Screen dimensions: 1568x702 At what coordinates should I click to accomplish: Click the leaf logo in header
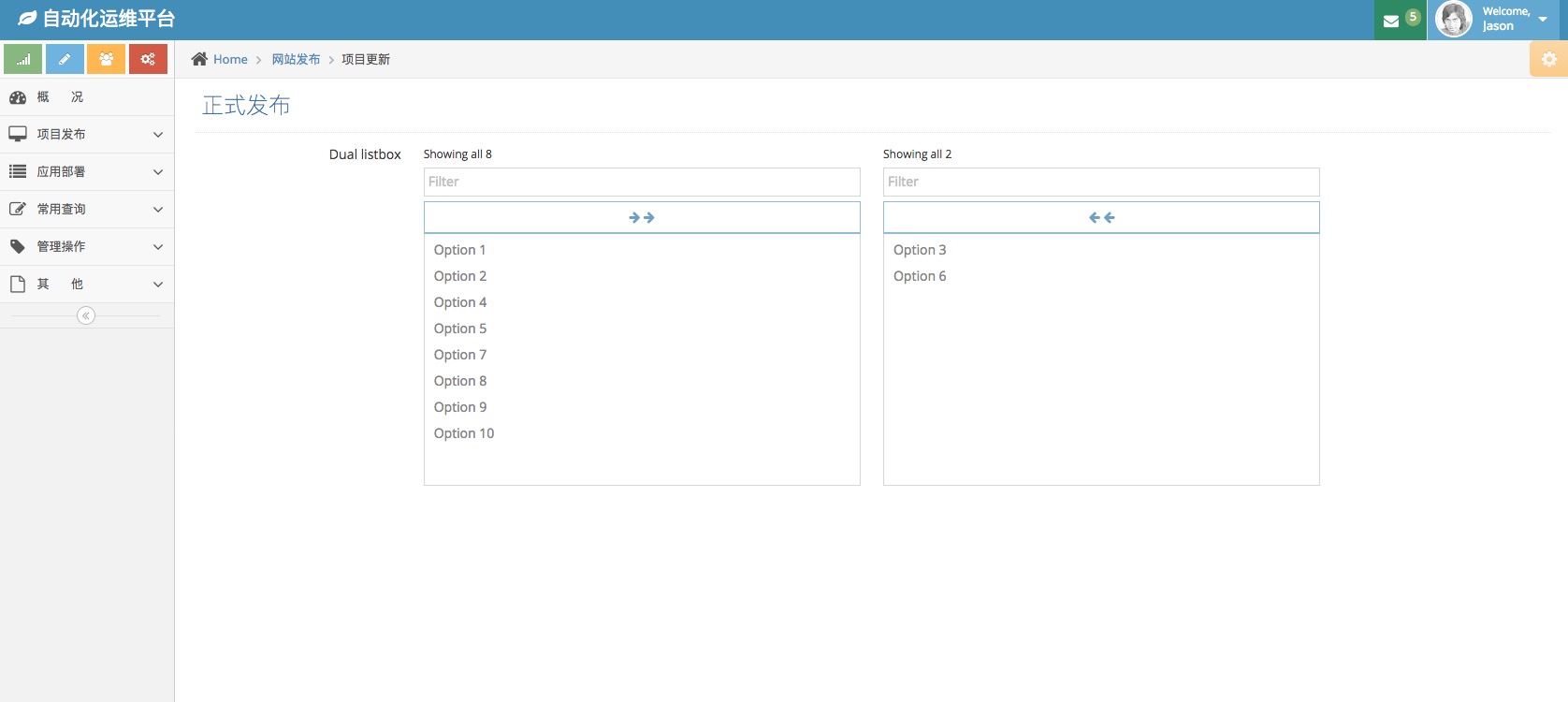pos(27,18)
